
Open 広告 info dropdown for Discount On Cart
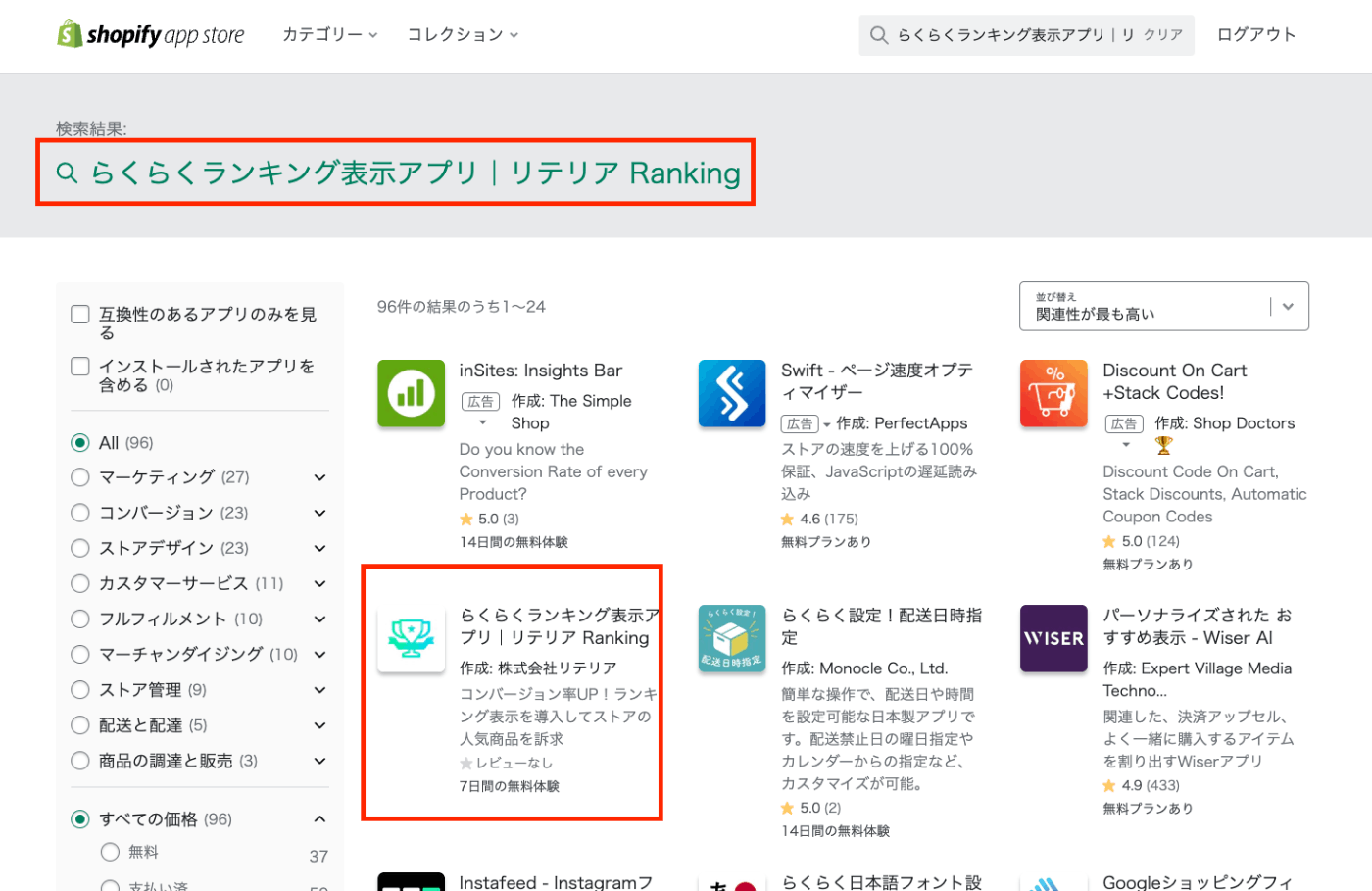[1124, 432]
